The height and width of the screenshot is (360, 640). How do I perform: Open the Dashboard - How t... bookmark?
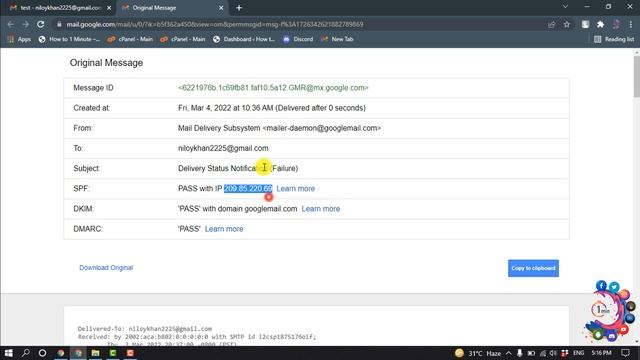[244, 39]
